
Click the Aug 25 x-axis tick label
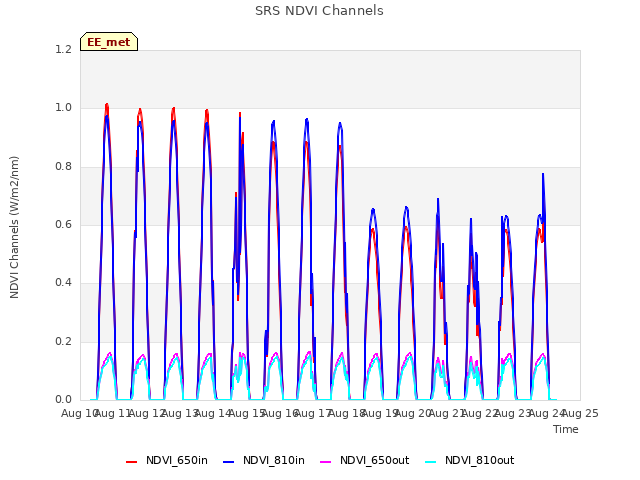point(580,413)
